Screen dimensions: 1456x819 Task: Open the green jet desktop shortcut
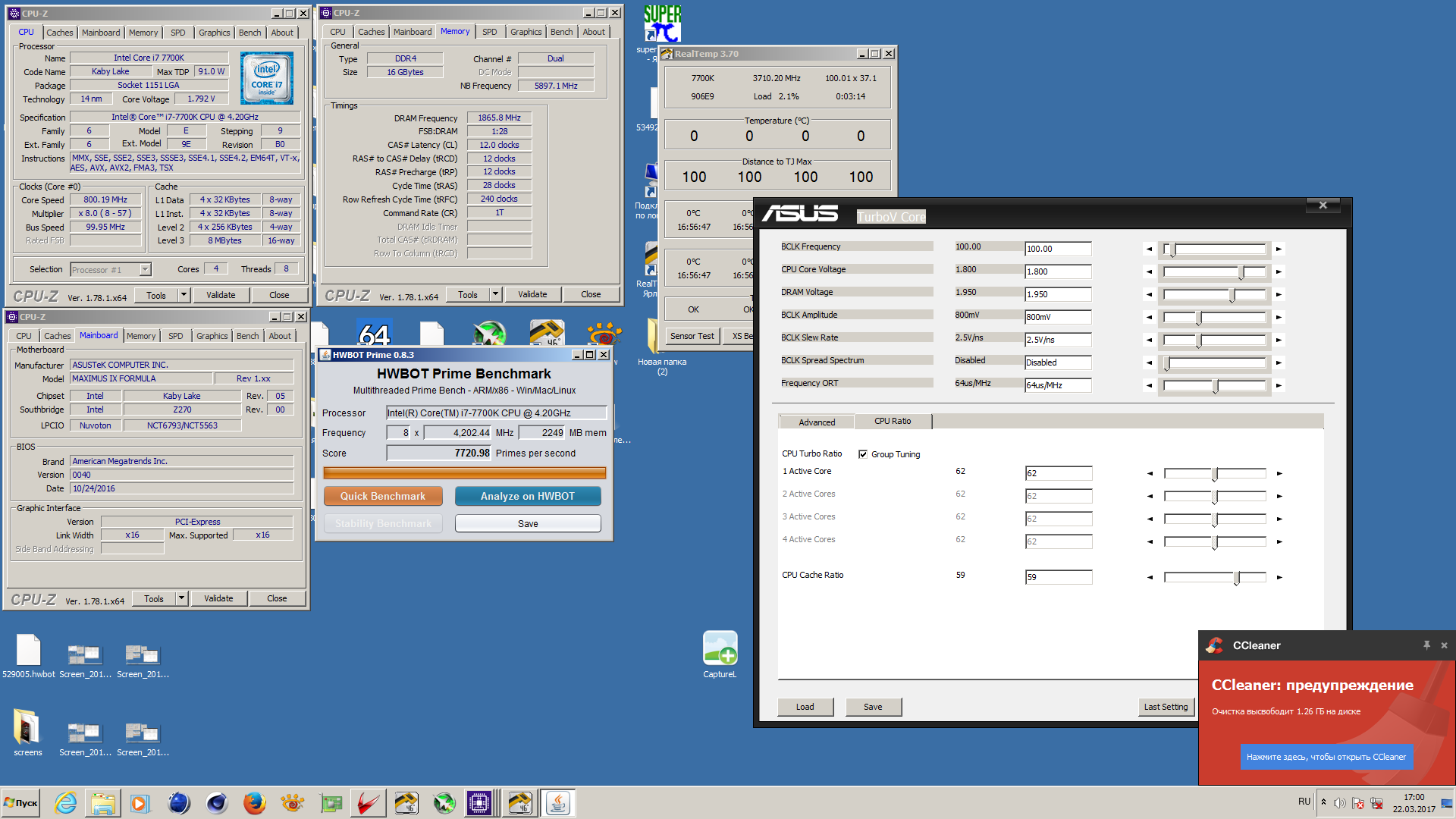[x=489, y=334]
